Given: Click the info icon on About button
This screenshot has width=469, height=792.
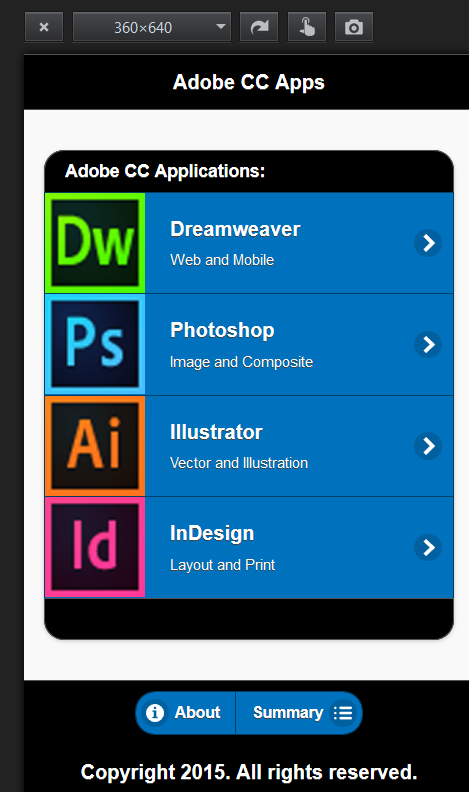Looking at the screenshot, I should pos(155,713).
